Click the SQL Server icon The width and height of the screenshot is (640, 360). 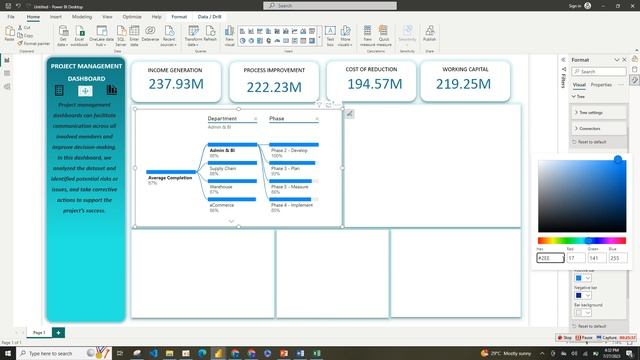pyautogui.click(x=121, y=36)
